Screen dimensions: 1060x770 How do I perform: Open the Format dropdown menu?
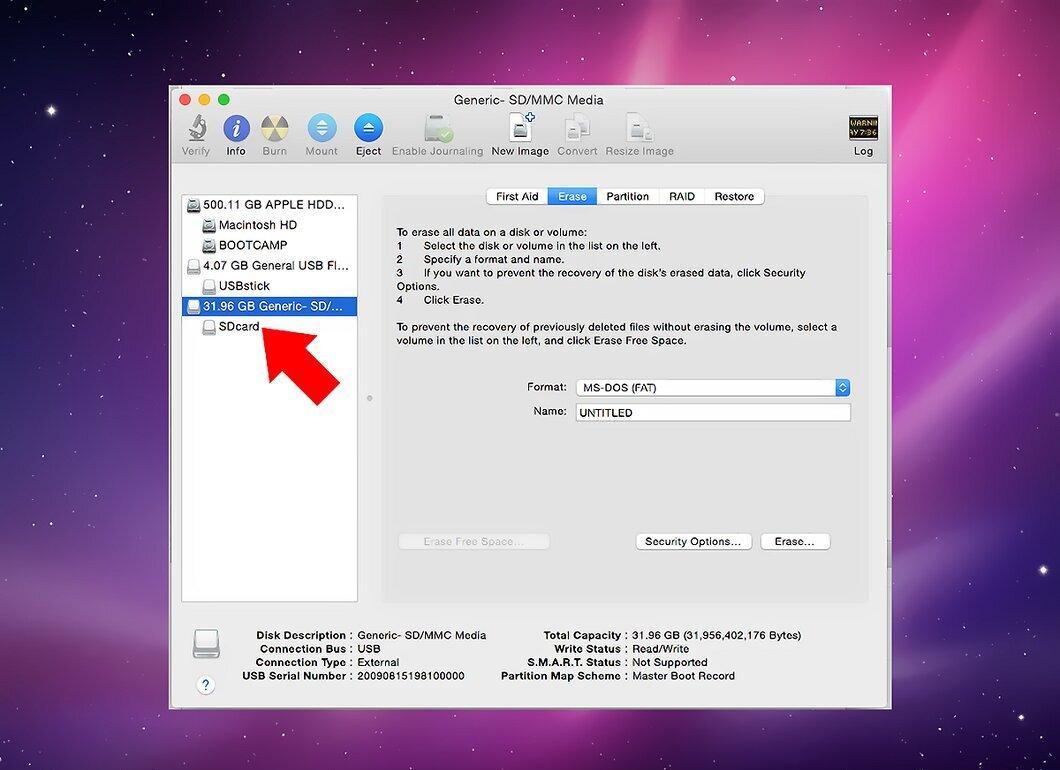(x=713, y=387)
